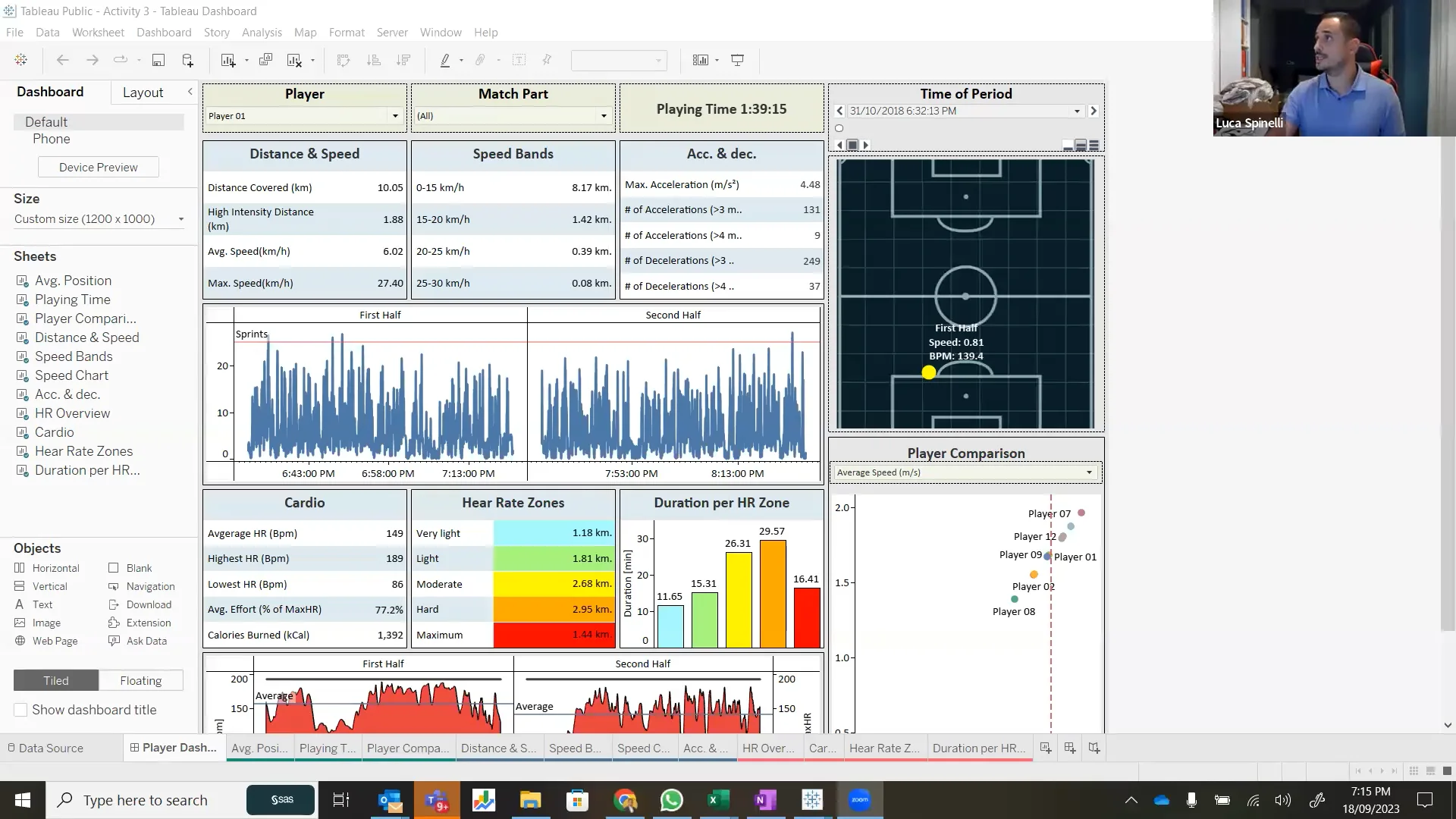The width and height of the screenshot is (1456, 819).
Task: Switch to the Layout tab
Action: pyautogui.click(x=143, y=92)
